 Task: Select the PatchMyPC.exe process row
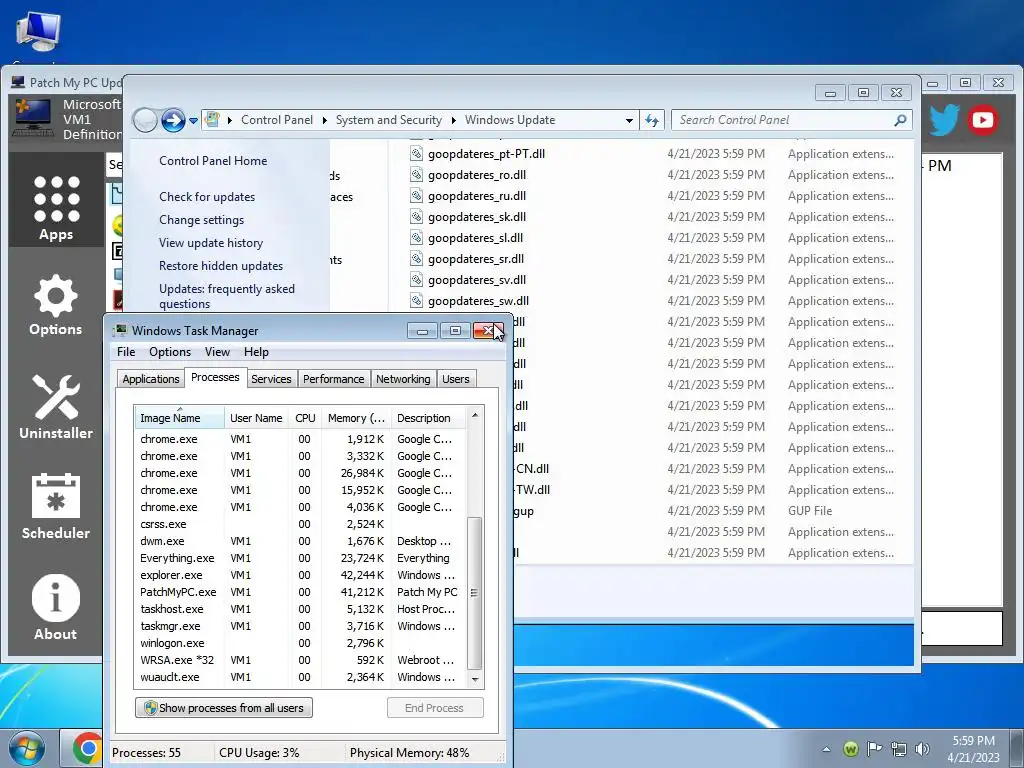tap(300, 592)
